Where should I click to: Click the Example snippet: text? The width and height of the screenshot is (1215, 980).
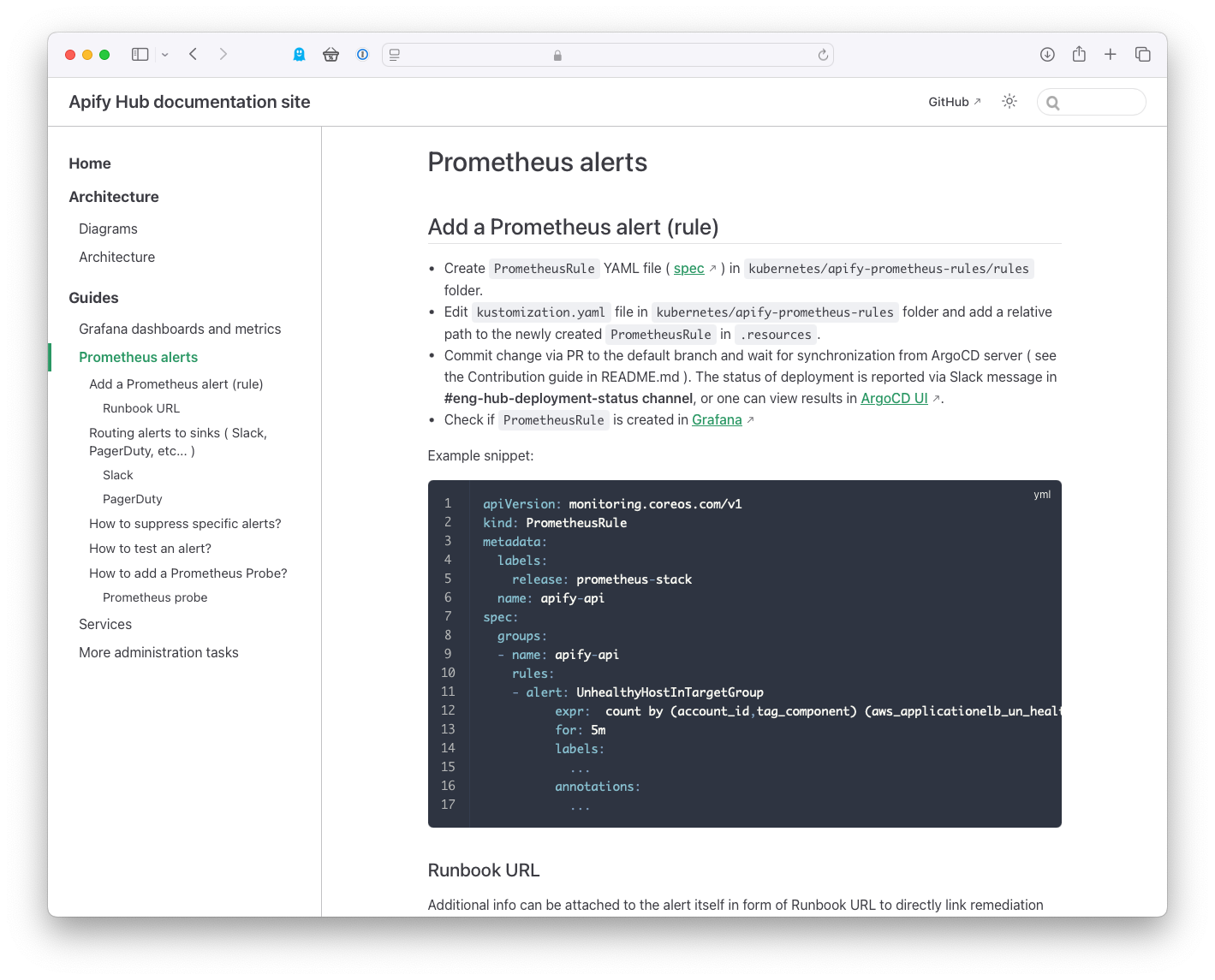(480, 455)
